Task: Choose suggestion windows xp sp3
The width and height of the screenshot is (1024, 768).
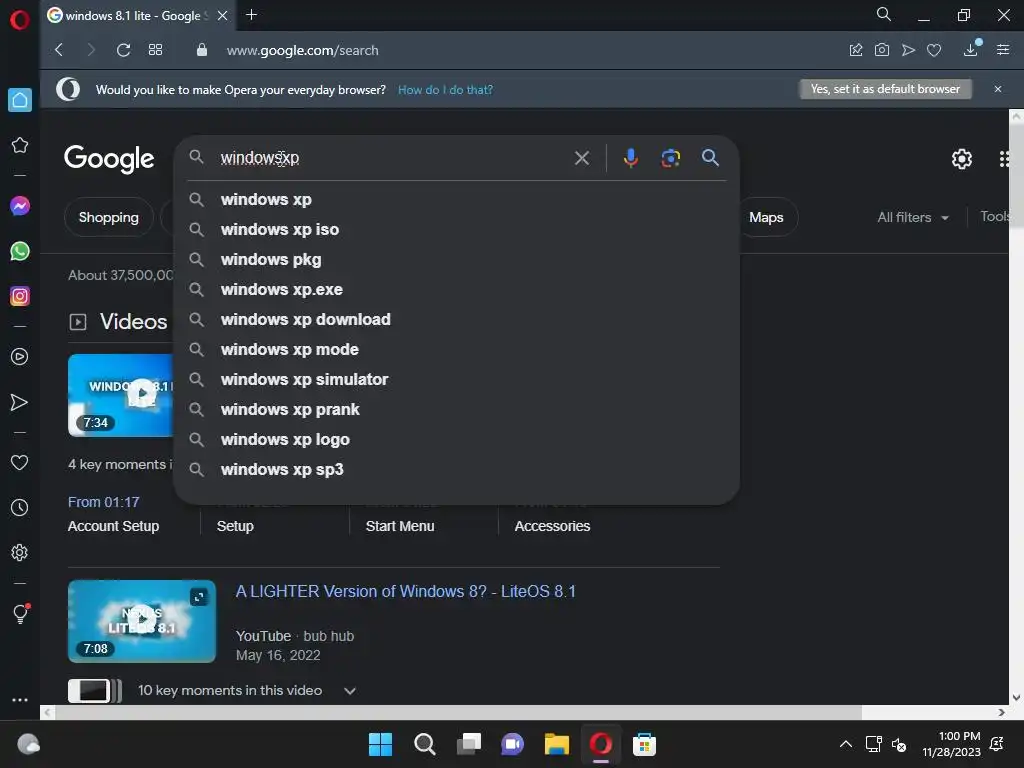Action: pyautogui.click(x=456, y=470)
